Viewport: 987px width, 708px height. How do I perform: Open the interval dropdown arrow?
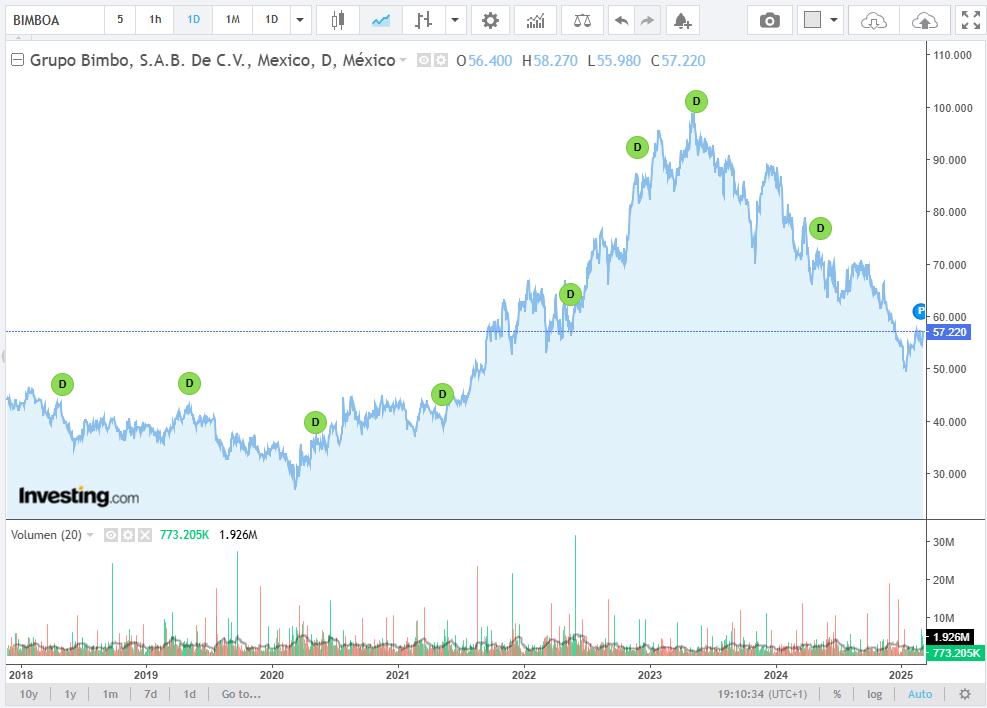click(300, 20)
